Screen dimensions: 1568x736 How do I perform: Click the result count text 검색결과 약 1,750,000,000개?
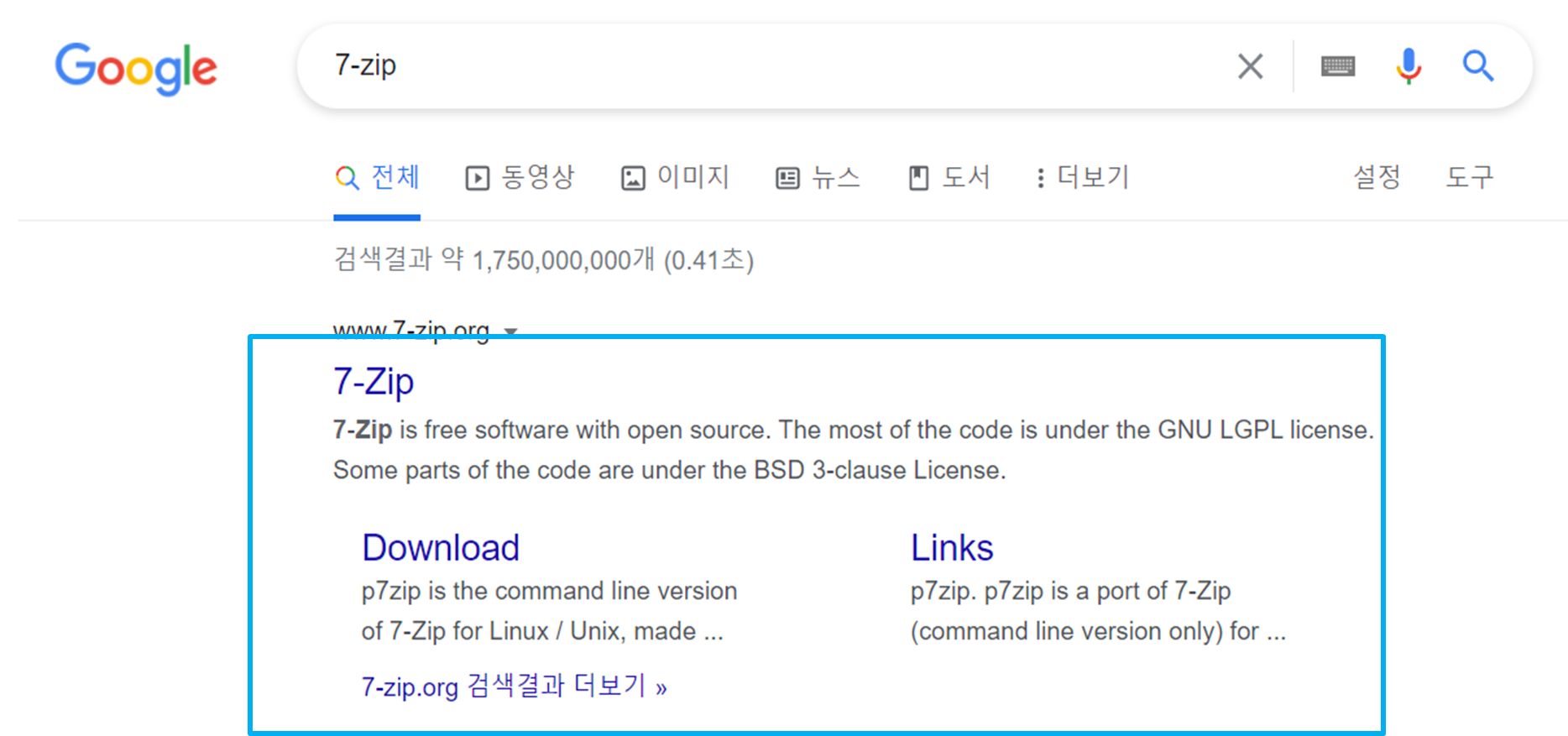494,260
